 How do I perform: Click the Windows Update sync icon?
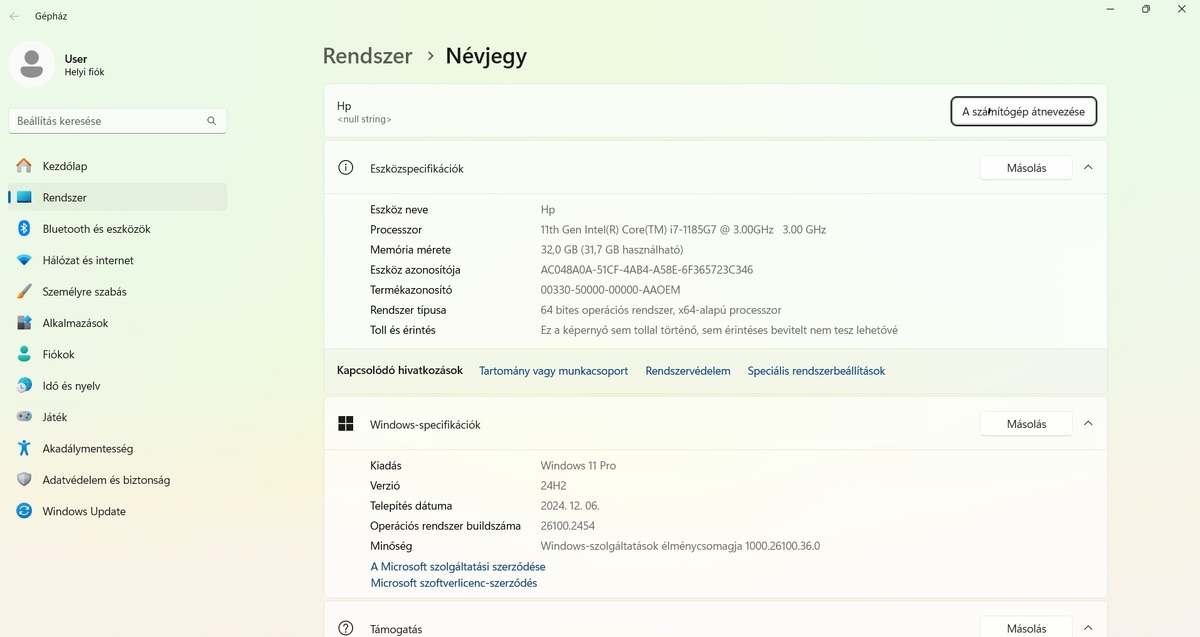[x=24, y=511]
